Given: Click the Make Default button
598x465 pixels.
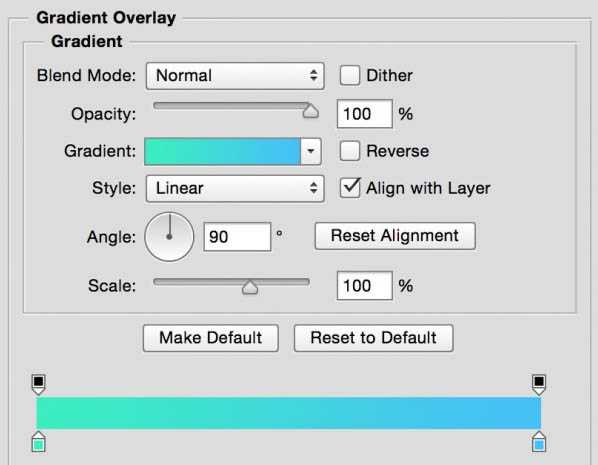Looking at the screenshot, I should [x=211, y=338].
